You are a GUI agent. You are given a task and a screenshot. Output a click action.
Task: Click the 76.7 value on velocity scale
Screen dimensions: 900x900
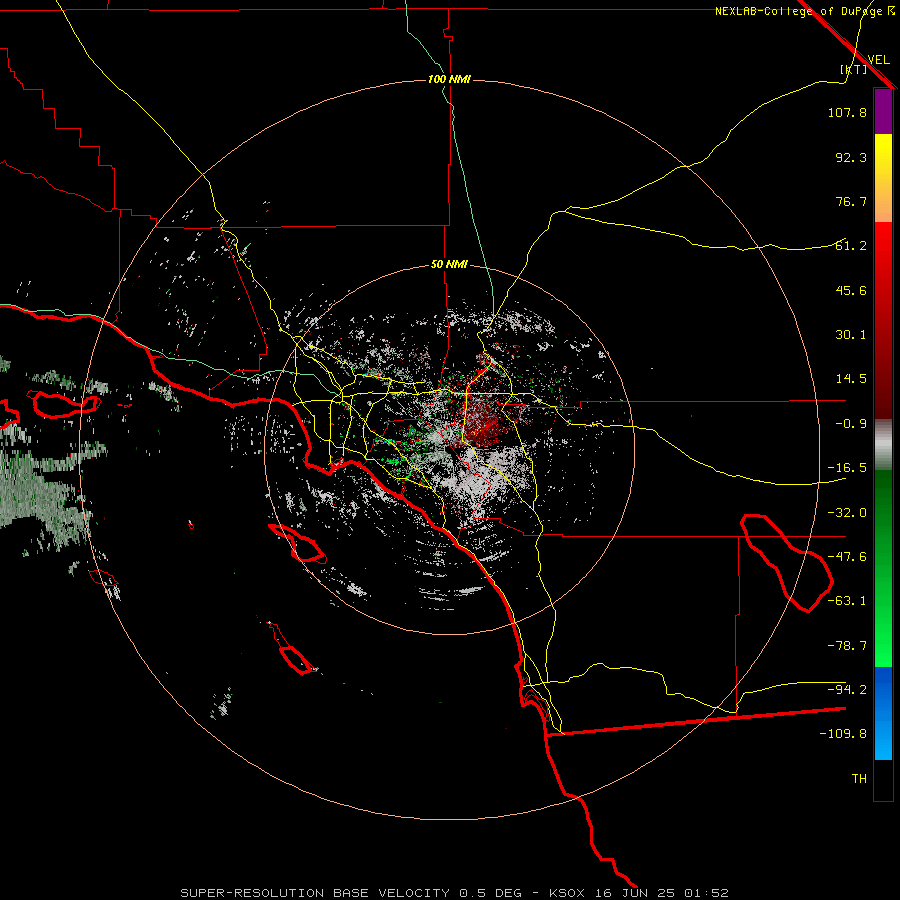point(851,201)
